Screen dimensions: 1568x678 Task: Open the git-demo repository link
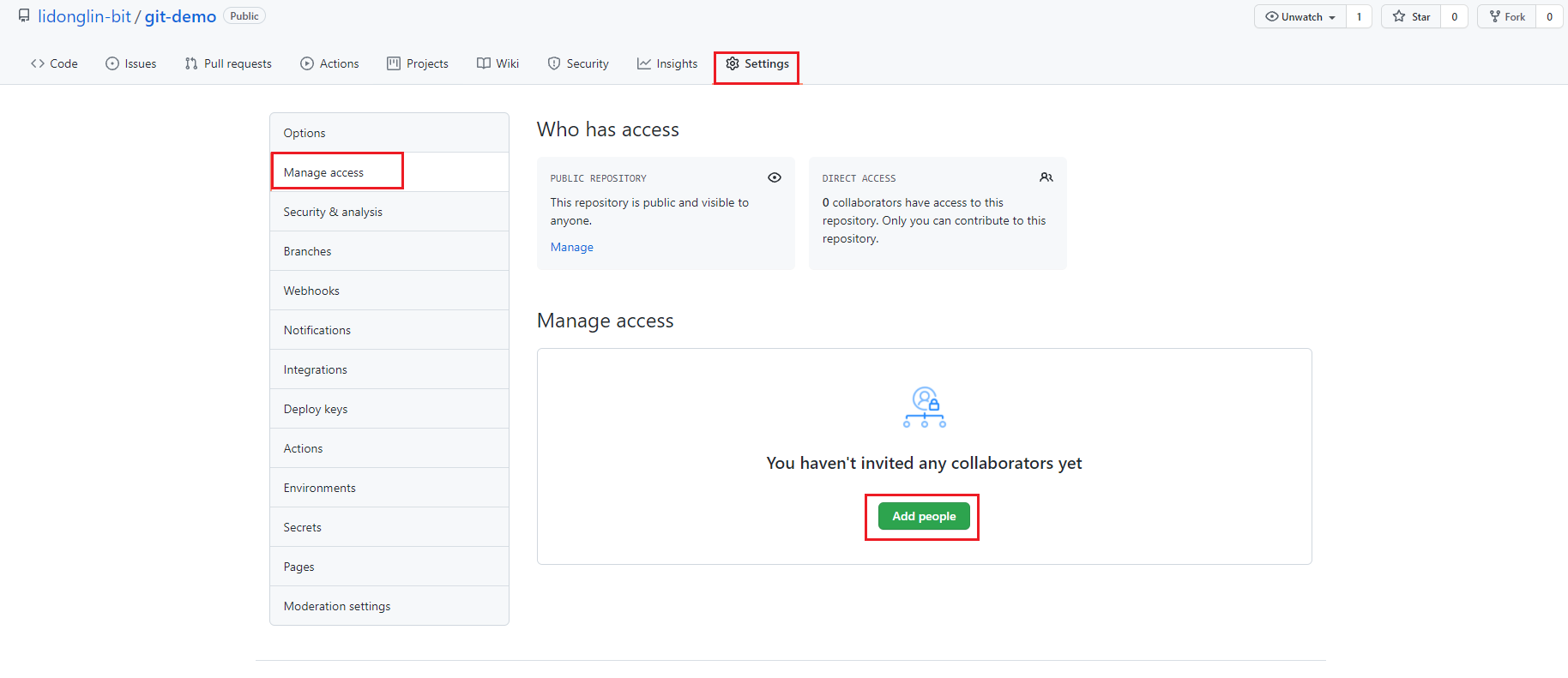tap(180, 16)
